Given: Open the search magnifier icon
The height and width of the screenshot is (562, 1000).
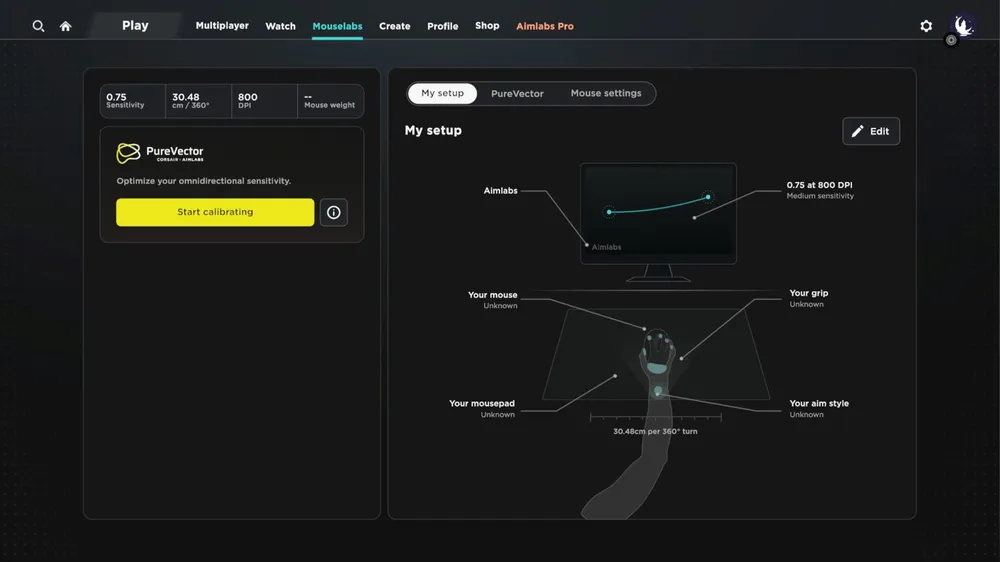Looking at the screenshot, I should point(38,26).
